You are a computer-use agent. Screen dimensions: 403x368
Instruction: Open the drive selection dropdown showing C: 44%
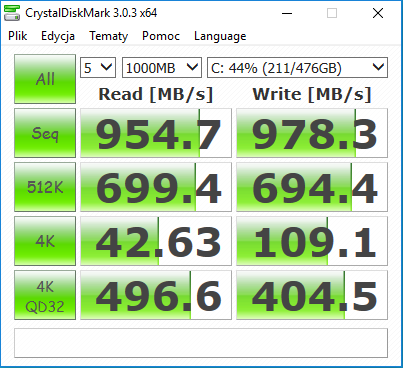tap(297, 68)
